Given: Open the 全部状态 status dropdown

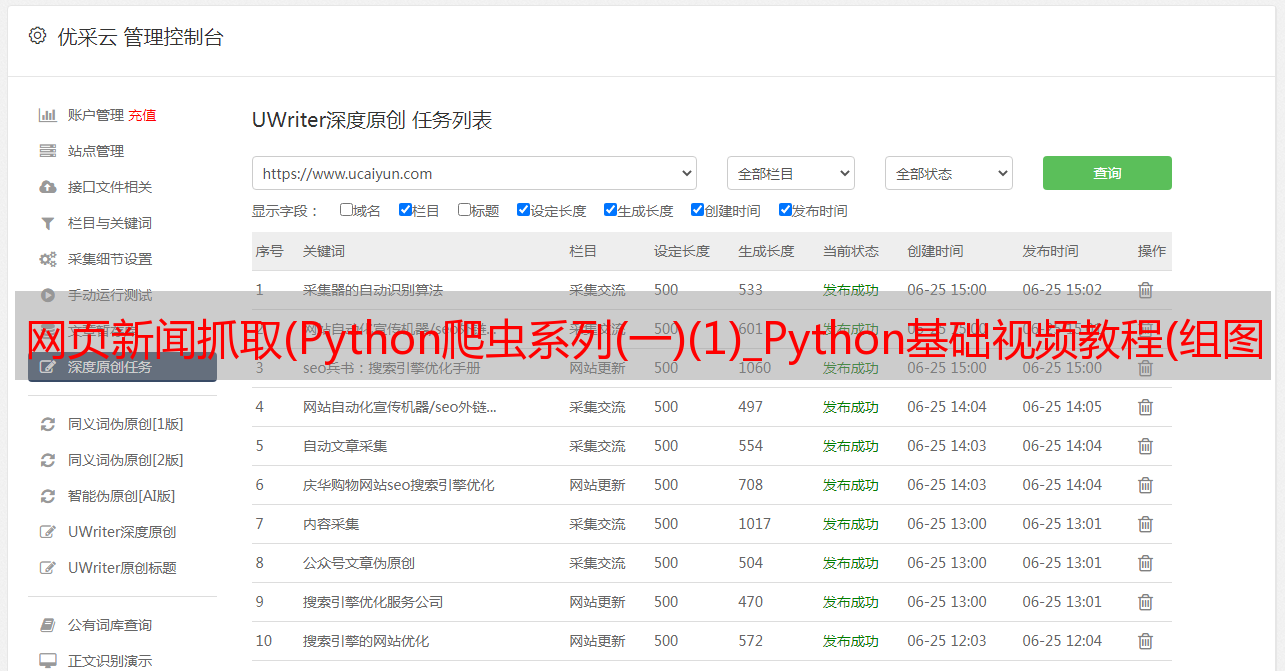Looking at the screenshot, I should pyautogui.click(x=948, y=173).
